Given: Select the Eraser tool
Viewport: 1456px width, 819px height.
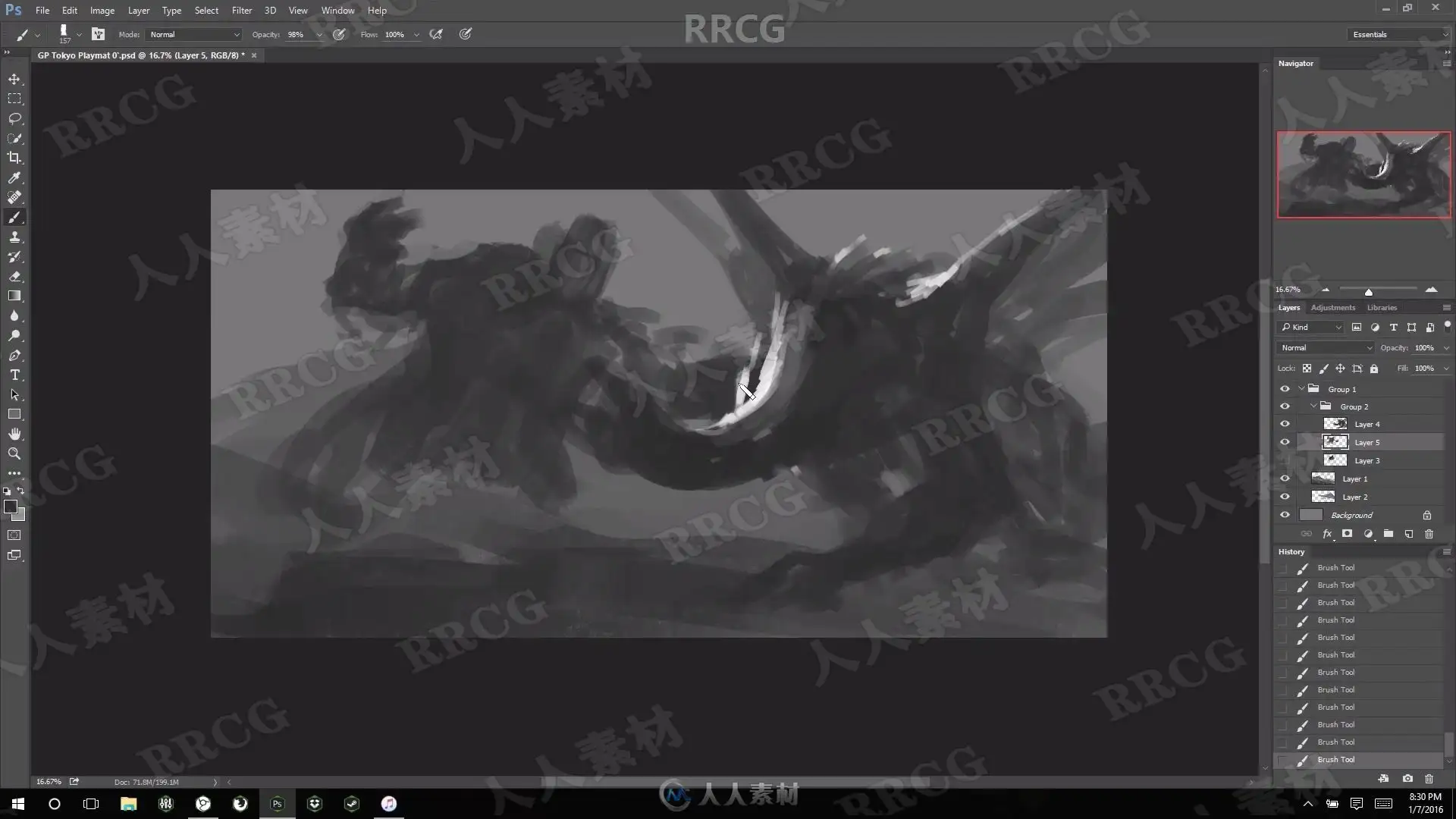Looking at the screenshot, I should coord(14,276).
